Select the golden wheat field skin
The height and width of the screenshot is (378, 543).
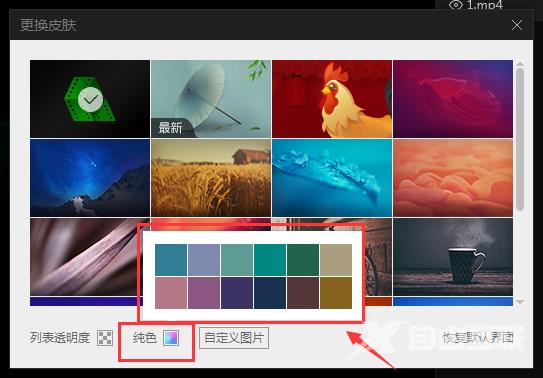coord(211,178)
